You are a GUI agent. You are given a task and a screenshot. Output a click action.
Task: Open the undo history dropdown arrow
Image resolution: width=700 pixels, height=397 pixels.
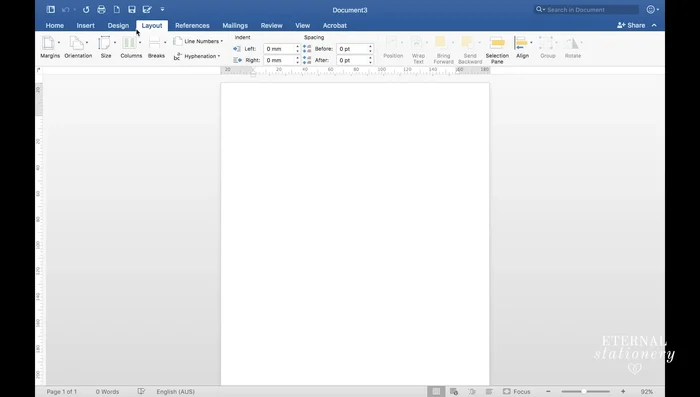click(75, 9)
